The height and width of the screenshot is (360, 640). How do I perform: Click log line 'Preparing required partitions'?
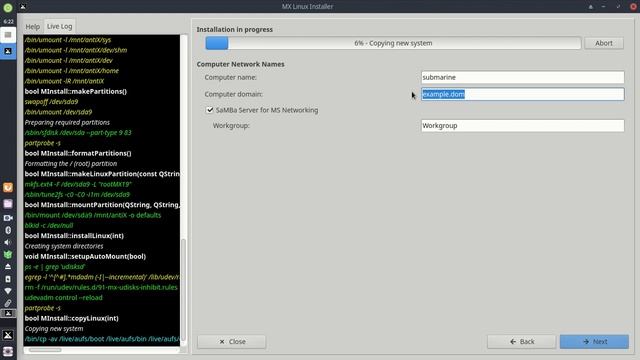coord(67,122)
